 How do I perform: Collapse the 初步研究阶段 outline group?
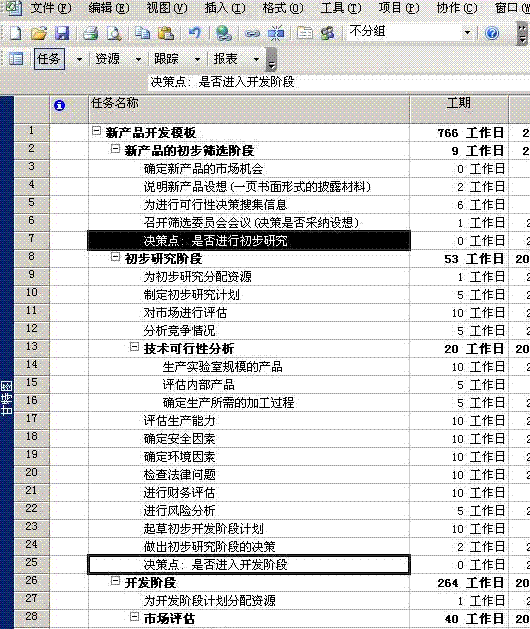(x=115, y=257)
